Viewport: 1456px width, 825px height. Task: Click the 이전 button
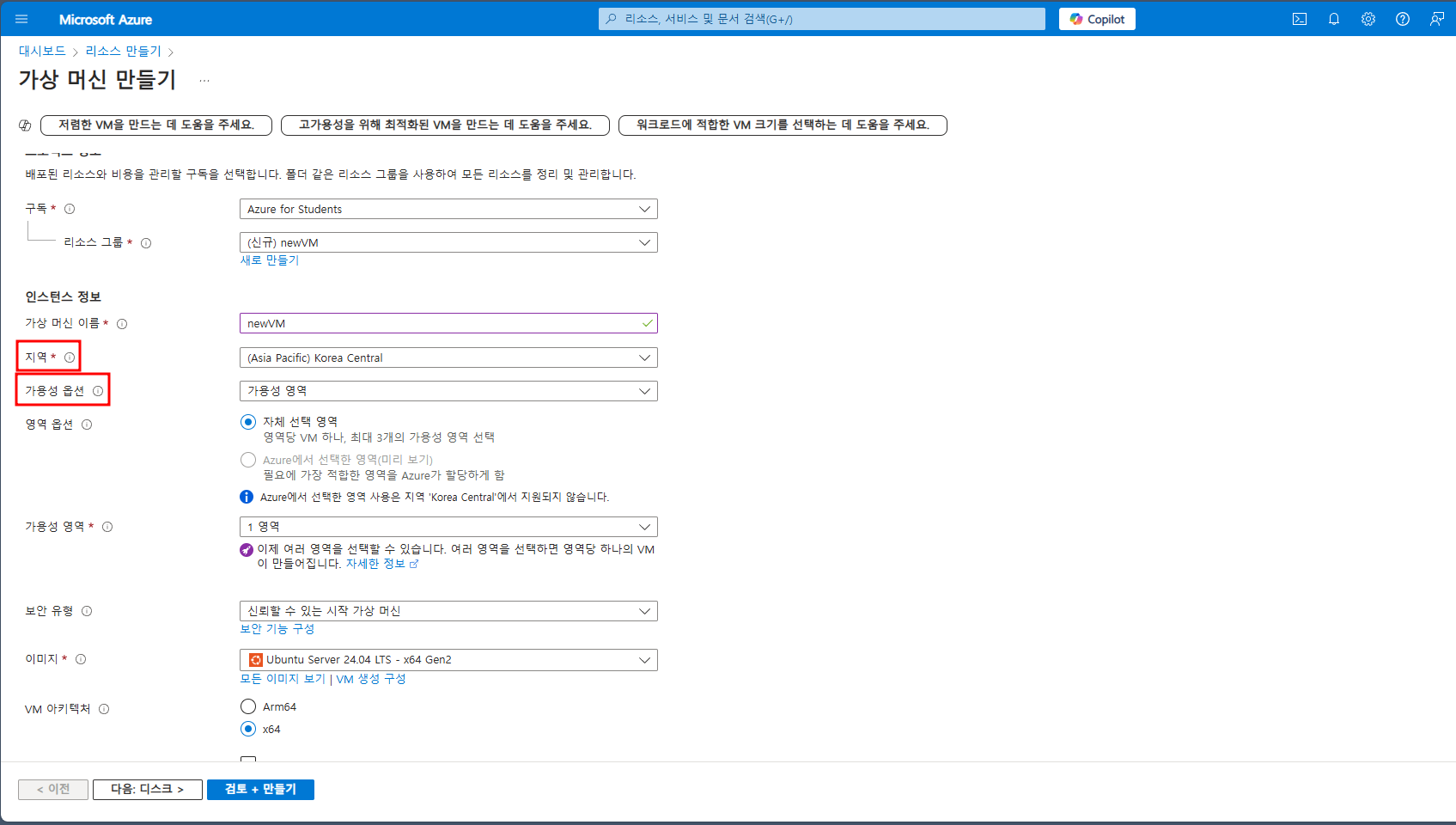pyautogui.click(x=53, y=790)
